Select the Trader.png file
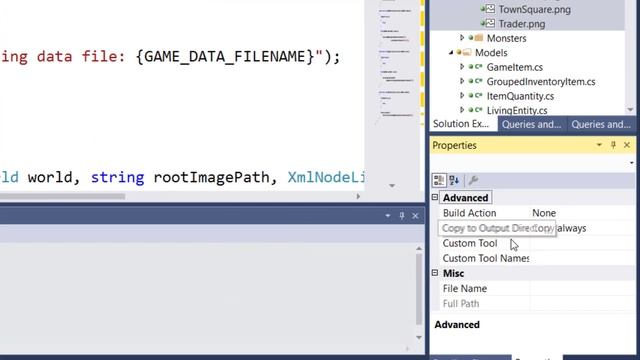 521,24
